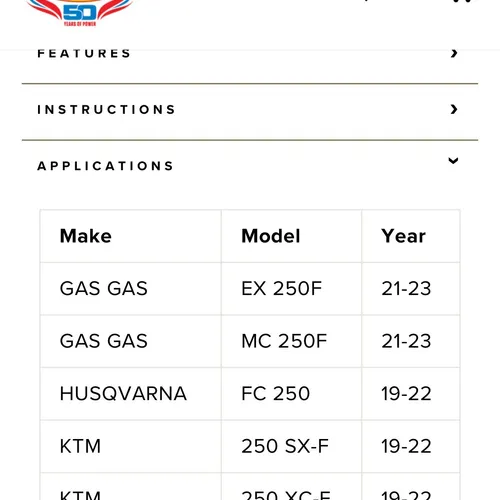Viewport: 500px width, 500px height.
Task: Open the Features heading
Action: [x=84, y=53]
